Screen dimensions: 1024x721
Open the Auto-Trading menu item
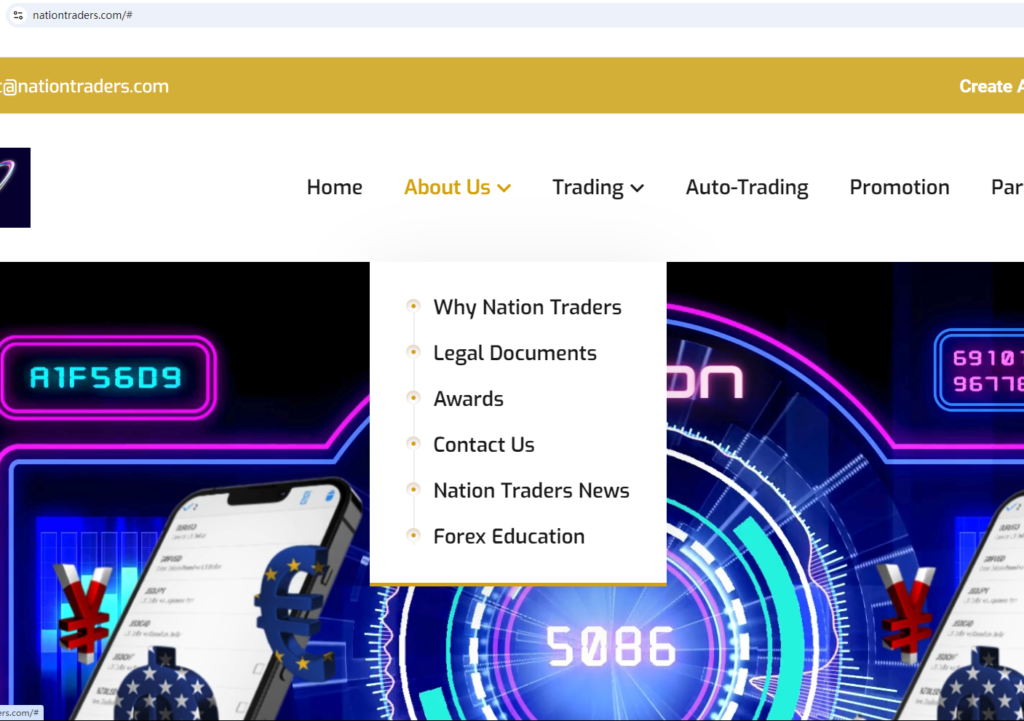747,187
